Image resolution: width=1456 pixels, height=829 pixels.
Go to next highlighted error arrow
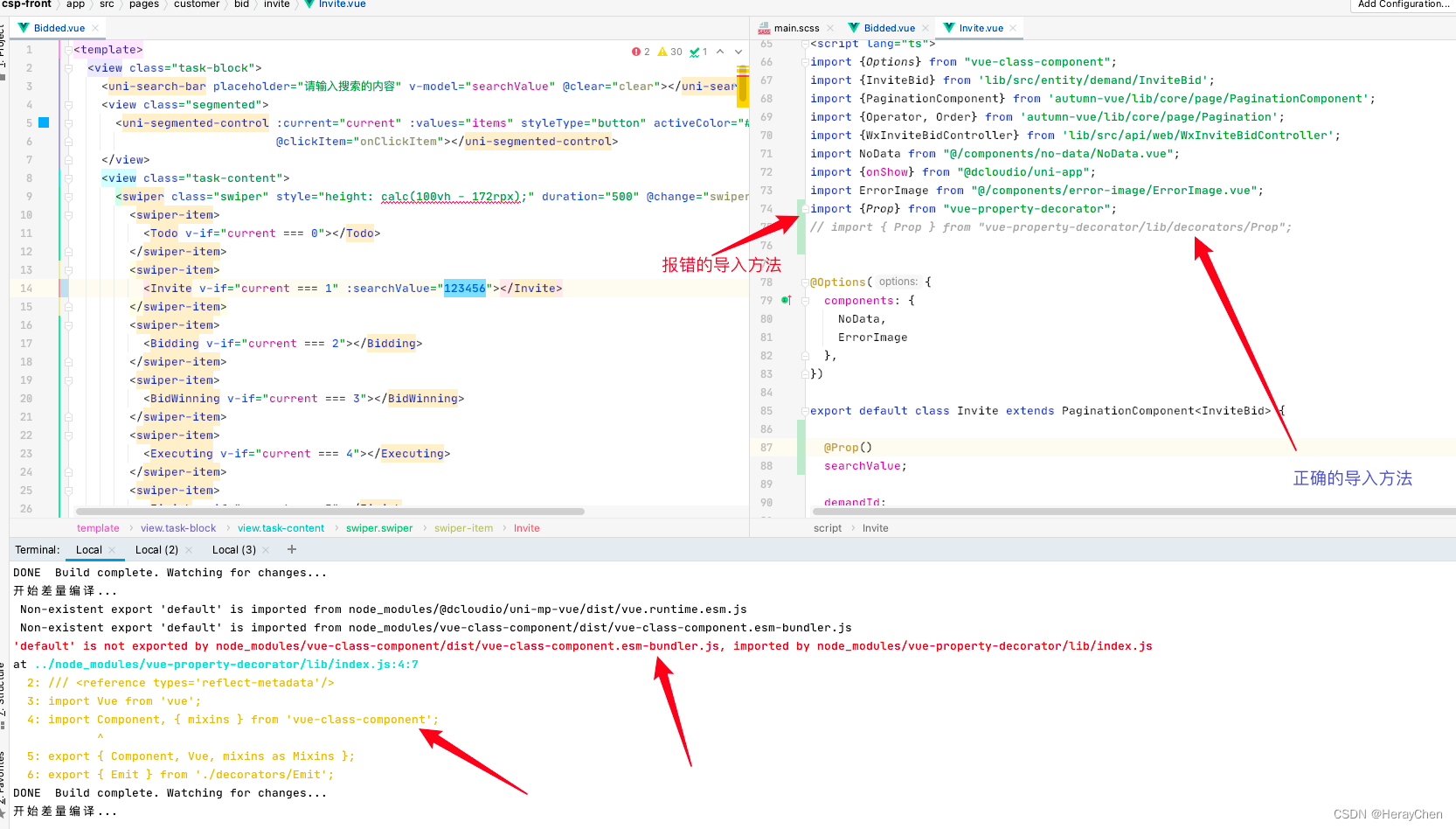738,52
